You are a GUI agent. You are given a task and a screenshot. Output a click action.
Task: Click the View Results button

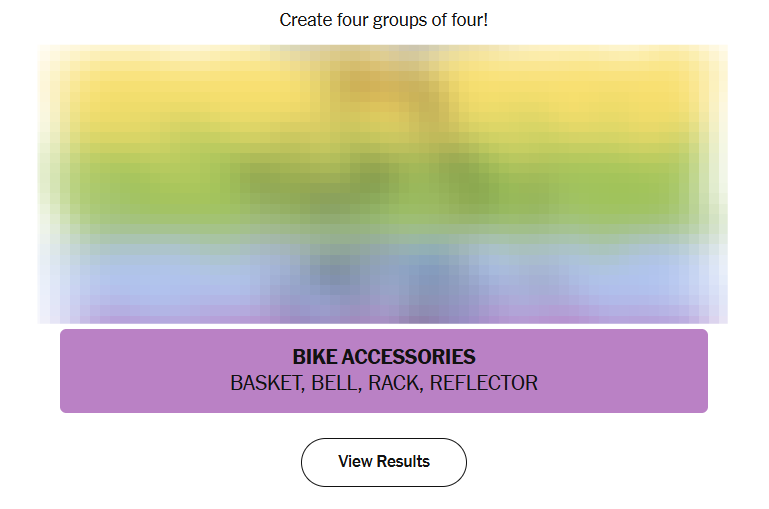383,462
